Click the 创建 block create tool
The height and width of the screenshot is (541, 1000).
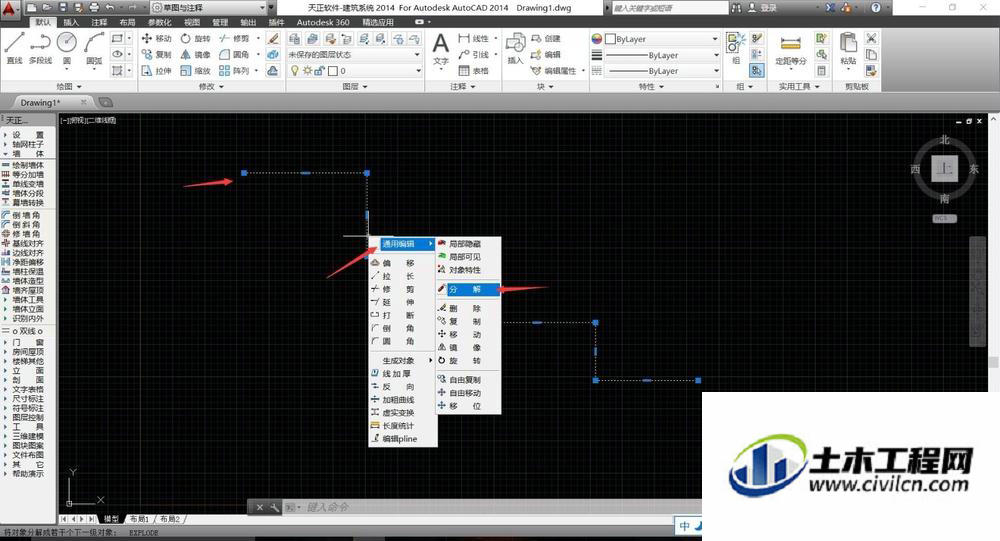pyautogui.click(x=546, y=38)
